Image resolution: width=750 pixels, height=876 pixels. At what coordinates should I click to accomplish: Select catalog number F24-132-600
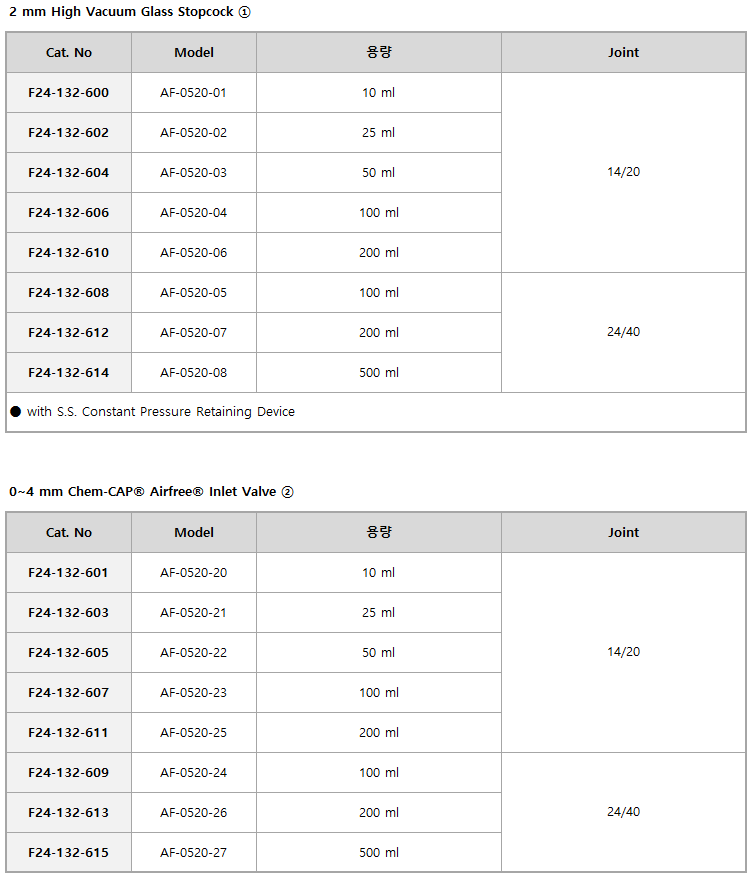click(x=69, y=93)
